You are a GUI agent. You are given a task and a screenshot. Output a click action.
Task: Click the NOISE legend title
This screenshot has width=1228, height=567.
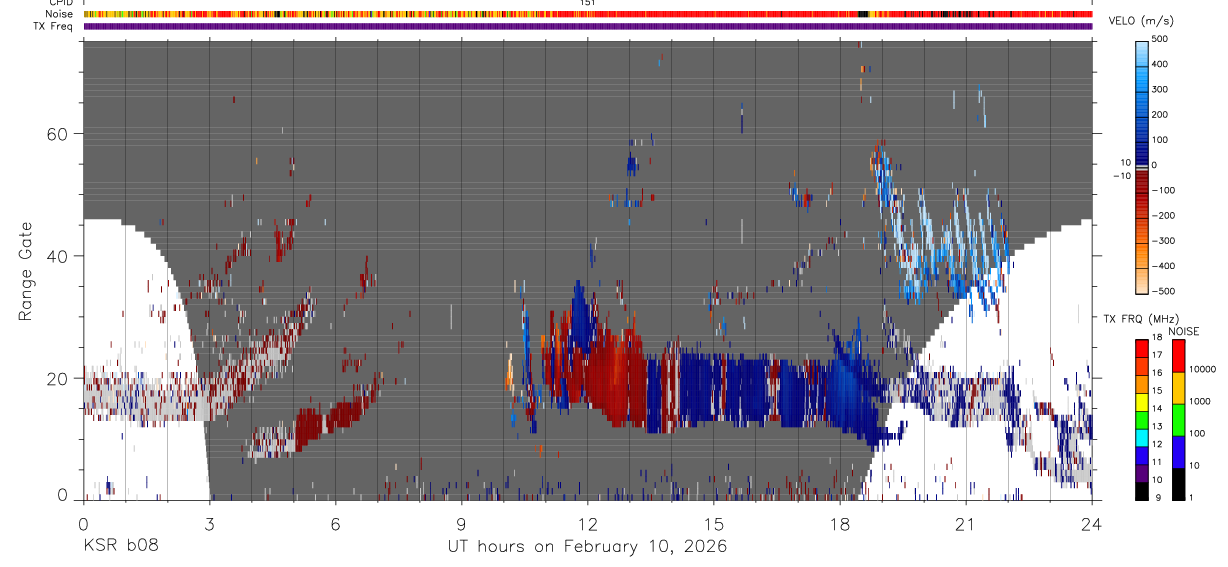[1184, 331]
